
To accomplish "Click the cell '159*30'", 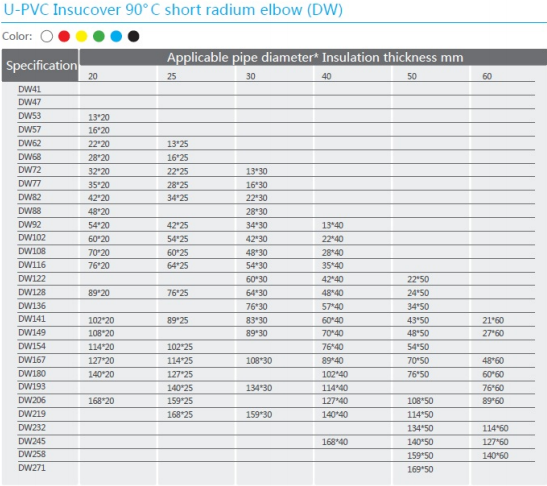I will tap(259, 415).
